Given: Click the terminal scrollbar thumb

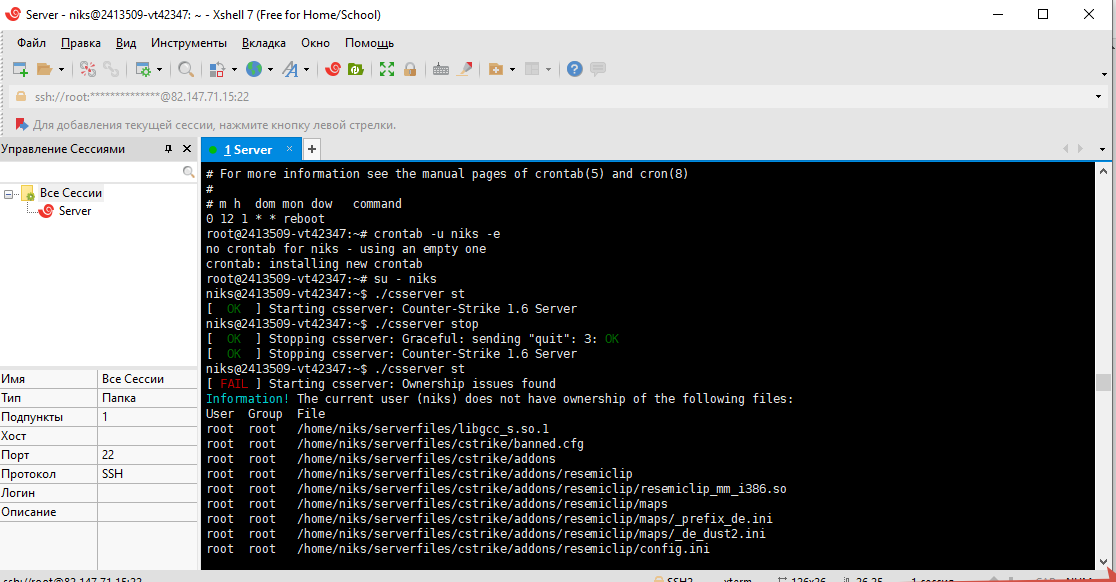Looking at the screenshot, I should pos(1103,382).
